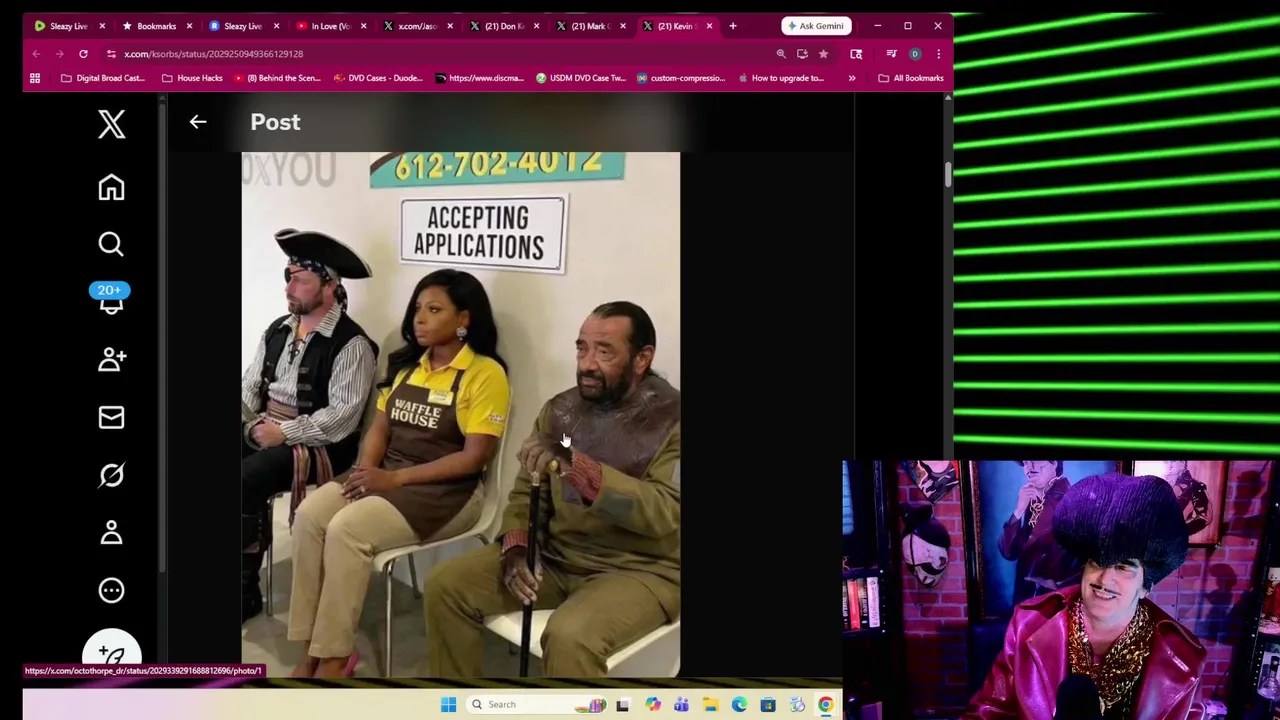Click the Chrome taskbar icon
This screenshot has height=720, width=1280.
826,705
